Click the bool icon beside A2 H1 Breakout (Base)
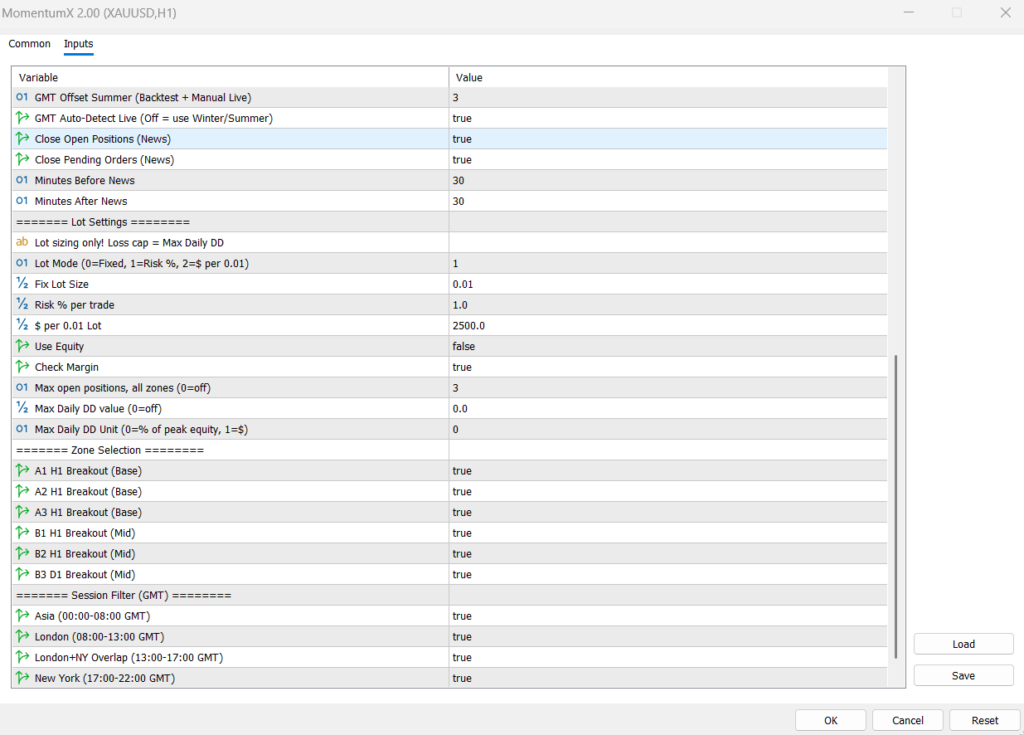This screenshot has width=1024, height=735. click(22, 491)
